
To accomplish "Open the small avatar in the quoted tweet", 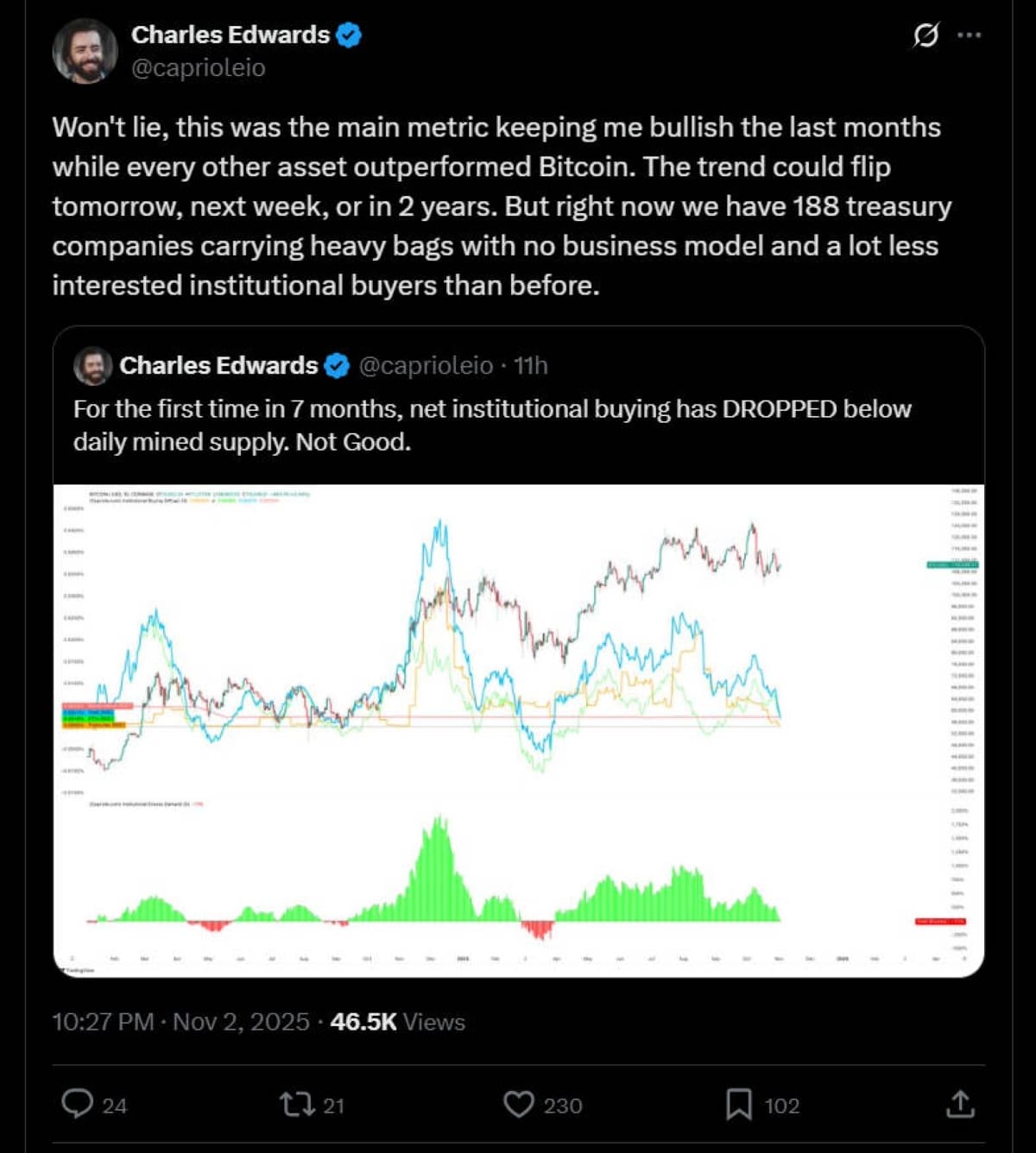I will [x=93, y=366].
